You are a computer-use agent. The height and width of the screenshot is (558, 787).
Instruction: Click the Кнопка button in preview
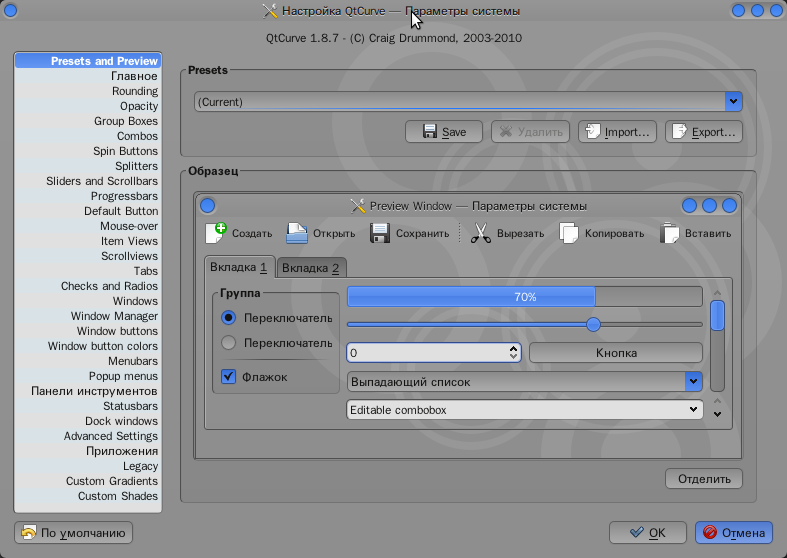[x=616, y=352]
